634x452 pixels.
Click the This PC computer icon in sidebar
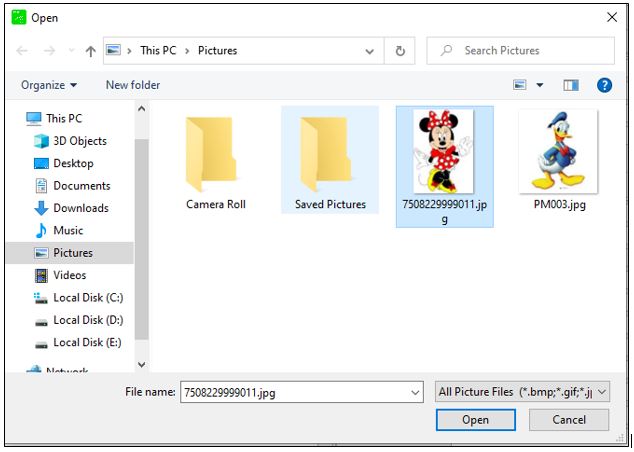click(x=34, y=118)
